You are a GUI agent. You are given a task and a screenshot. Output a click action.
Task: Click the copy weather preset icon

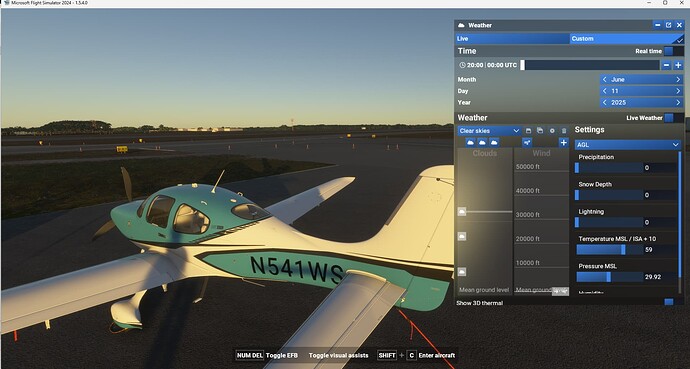point(540,131)
